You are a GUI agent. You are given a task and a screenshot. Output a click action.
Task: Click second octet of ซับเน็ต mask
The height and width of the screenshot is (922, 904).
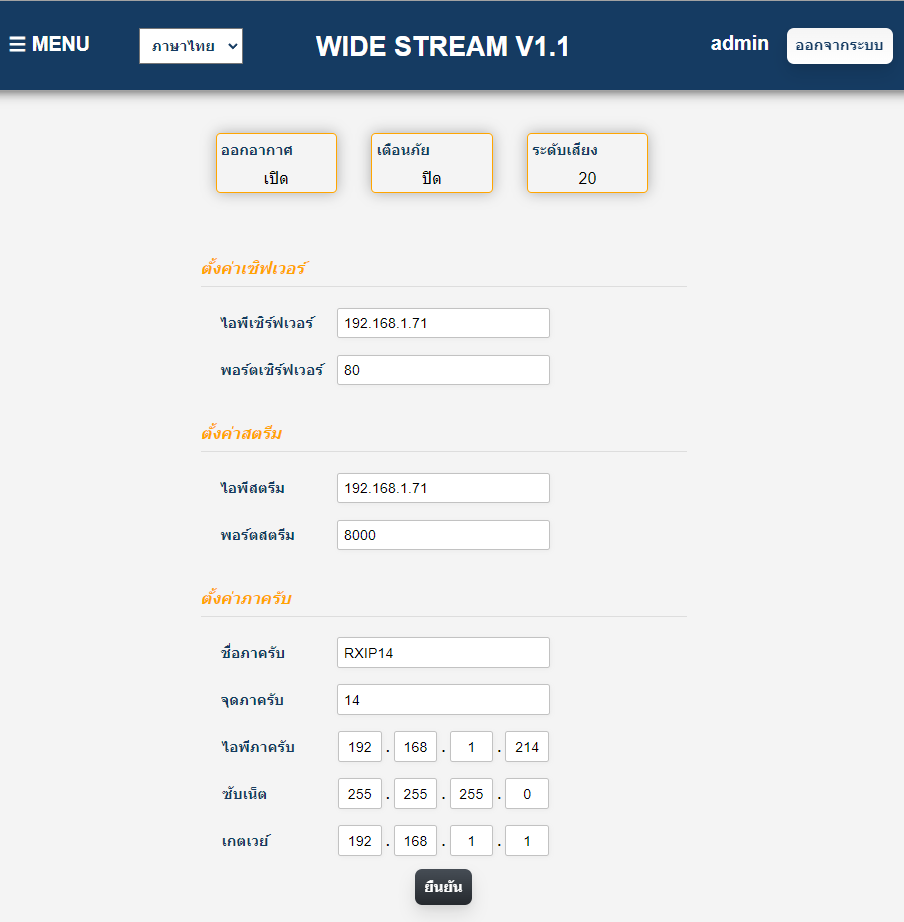click(x=415, y=794)
